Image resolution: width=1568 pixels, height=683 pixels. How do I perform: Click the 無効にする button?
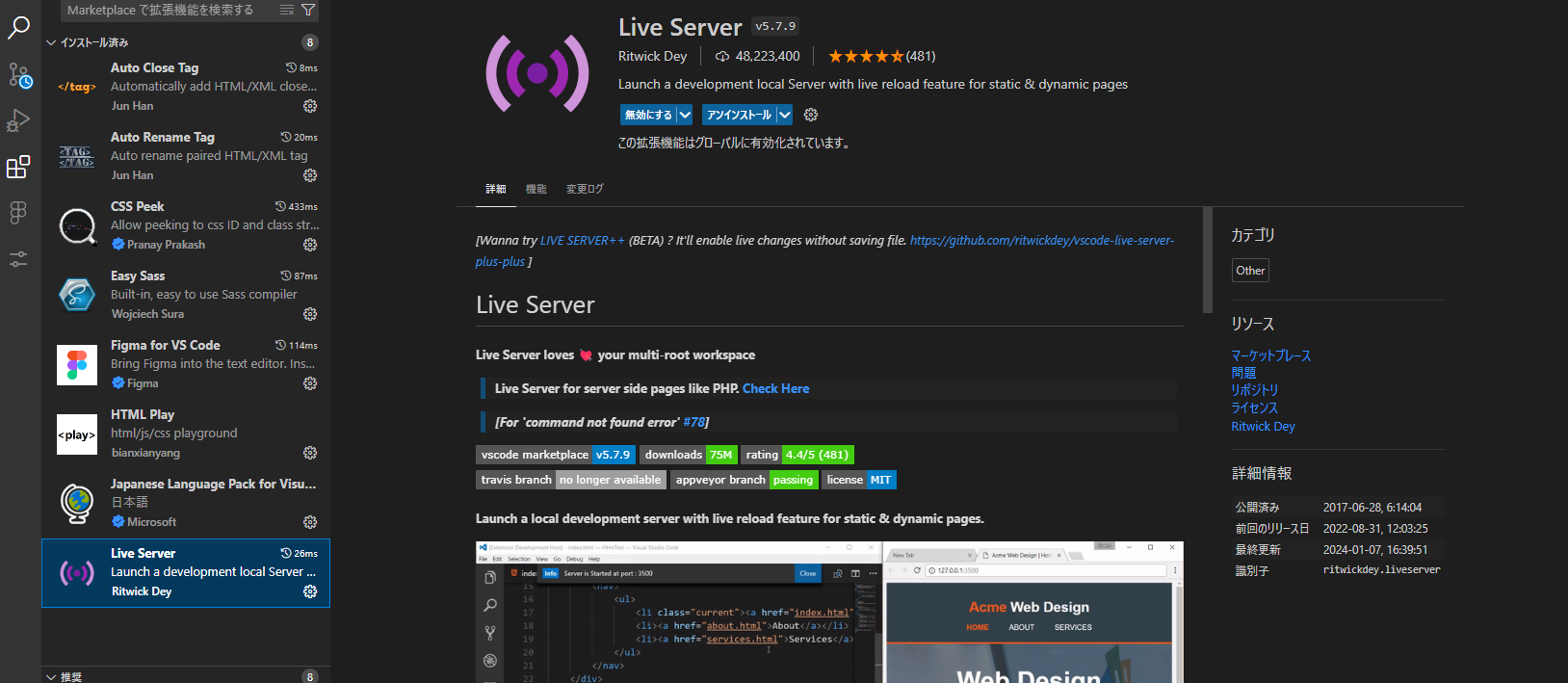coord(648,115)
